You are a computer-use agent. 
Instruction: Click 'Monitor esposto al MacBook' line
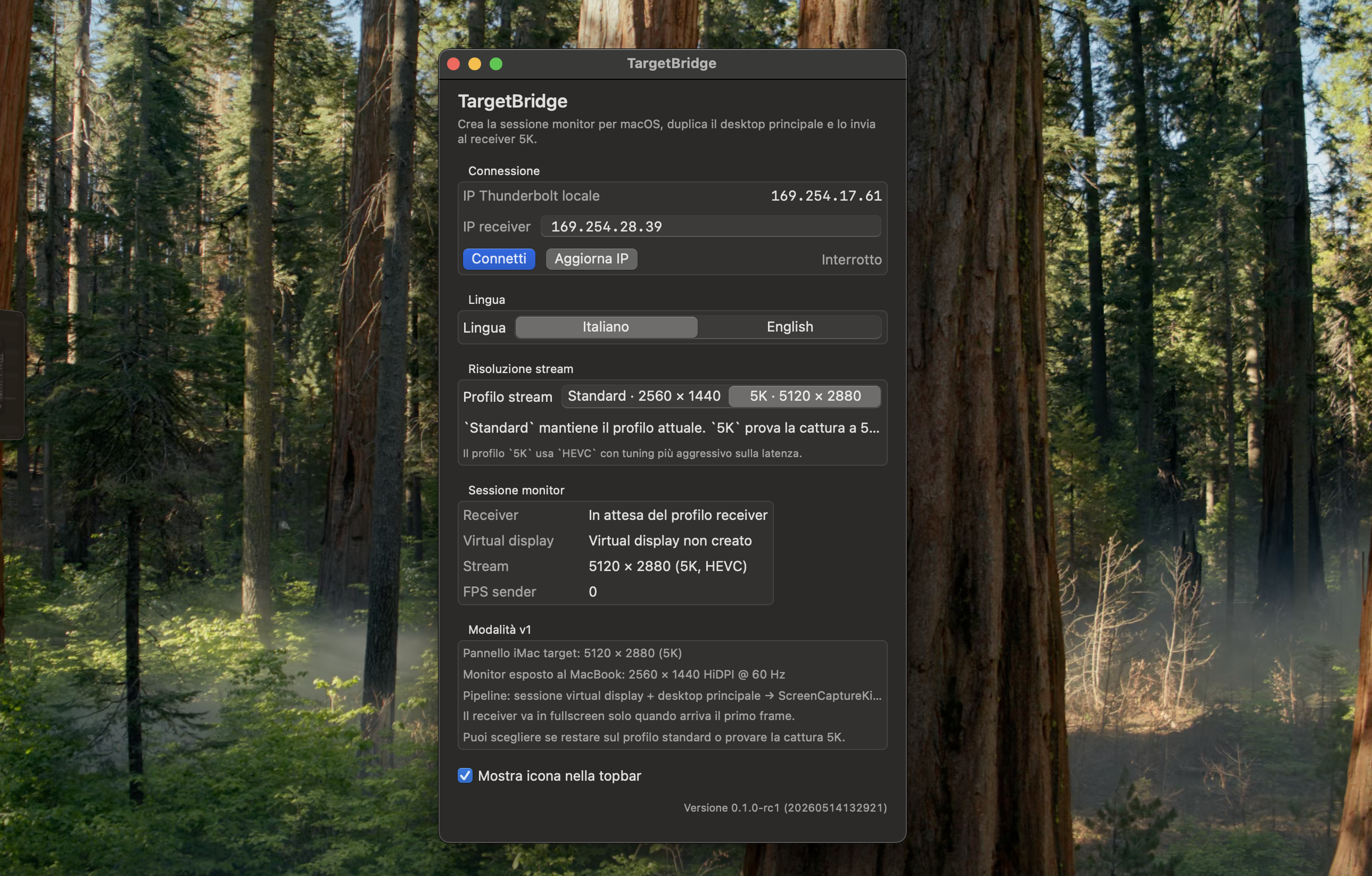[x=624, y=674]
